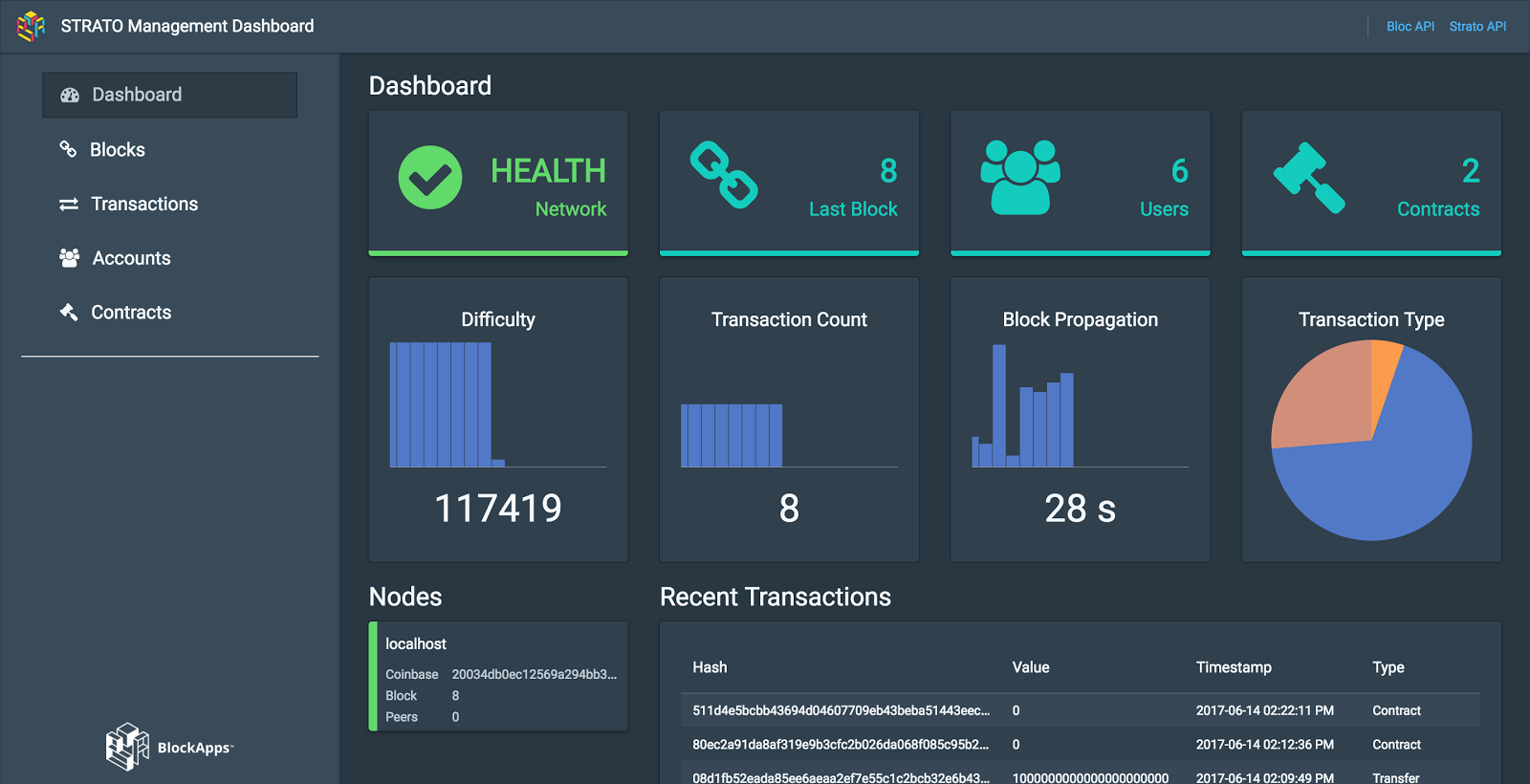Image resolution: width=1530 pixels, height=784 pixels.
Task: Click the Blocks chain icon in sidebar
Action: pos(68,149)
